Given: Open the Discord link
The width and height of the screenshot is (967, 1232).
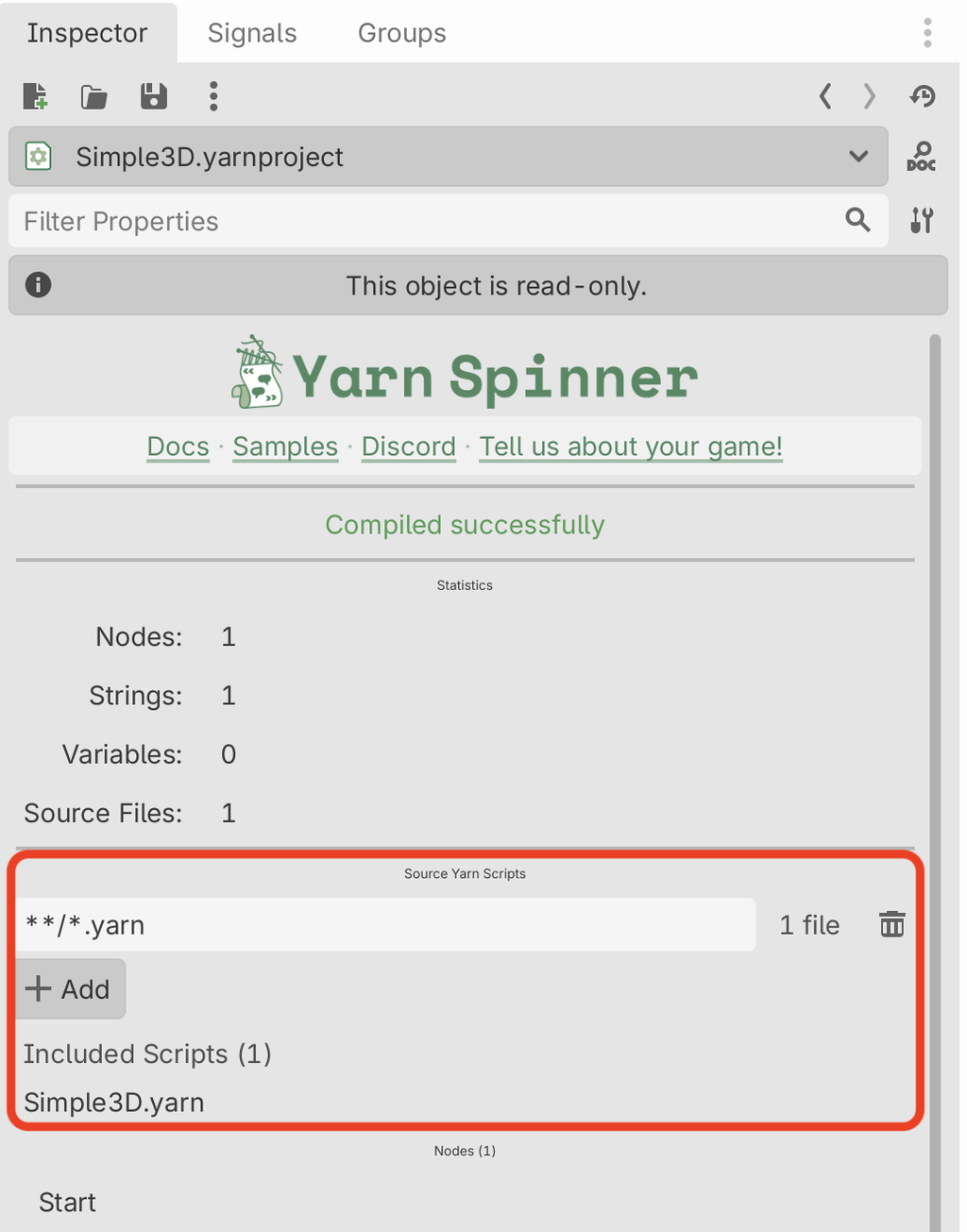Looking at the screenshot, I should pyautogui.click(x=409, y=447).
